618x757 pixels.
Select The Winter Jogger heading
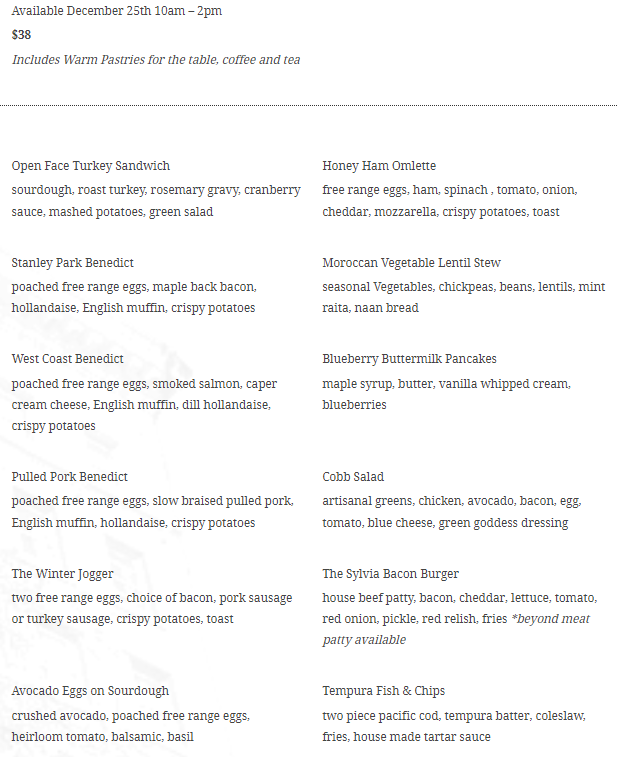[x=62, y=574]
